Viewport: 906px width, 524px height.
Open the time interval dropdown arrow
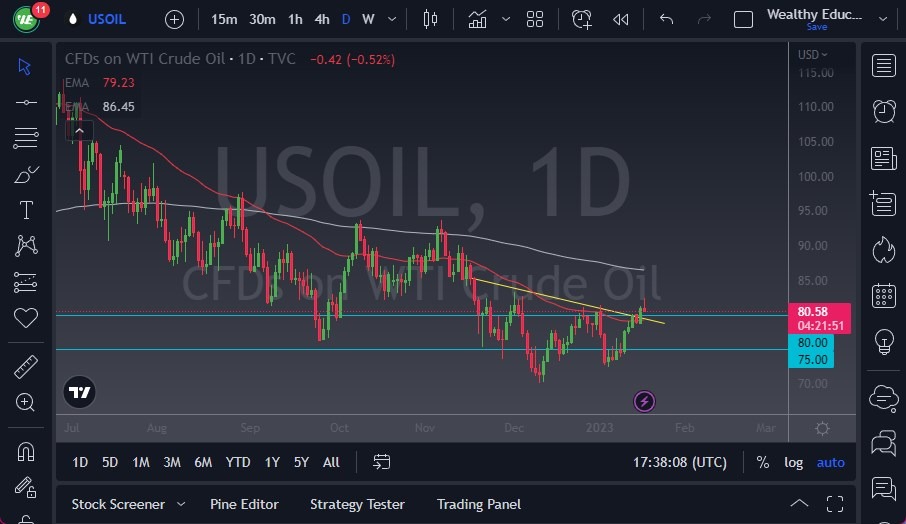[x=391, y=19]
